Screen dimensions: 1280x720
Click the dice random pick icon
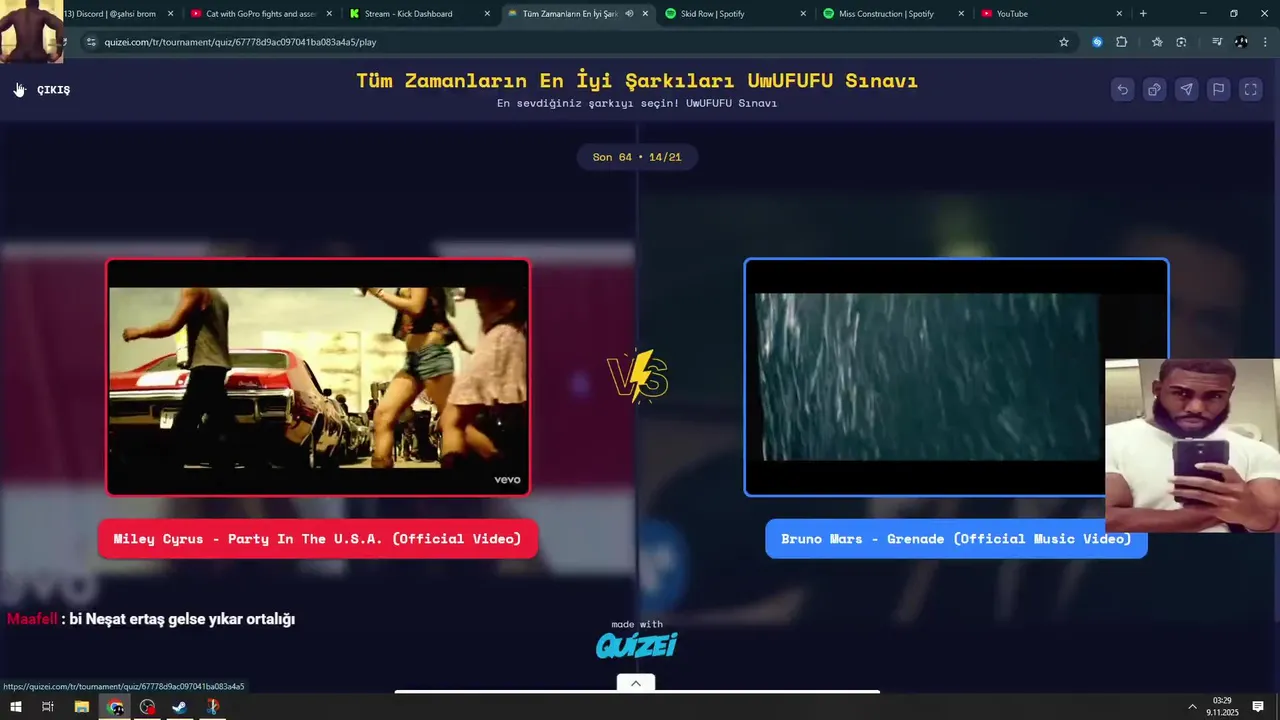(x=1155, y=89)
